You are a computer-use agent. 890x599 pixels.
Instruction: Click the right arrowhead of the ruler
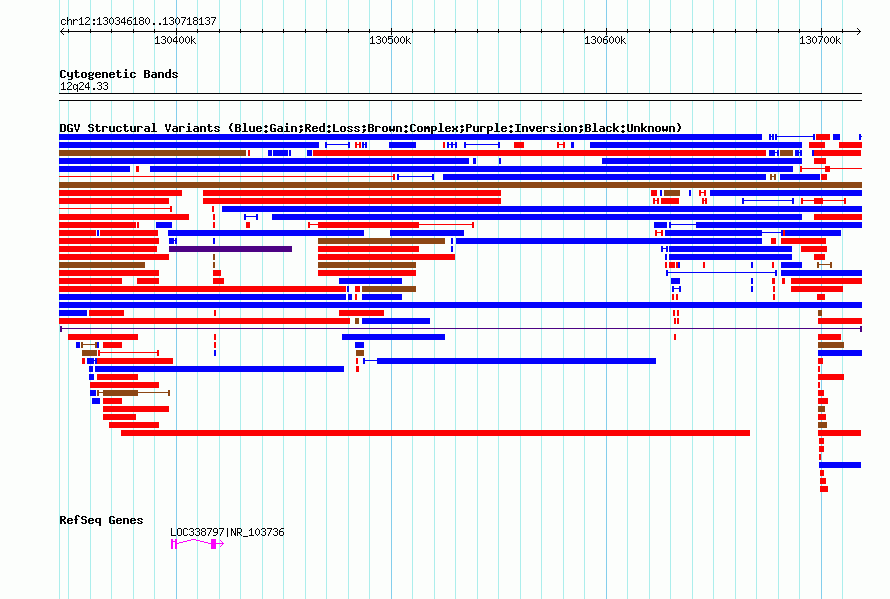coord(859,31)
